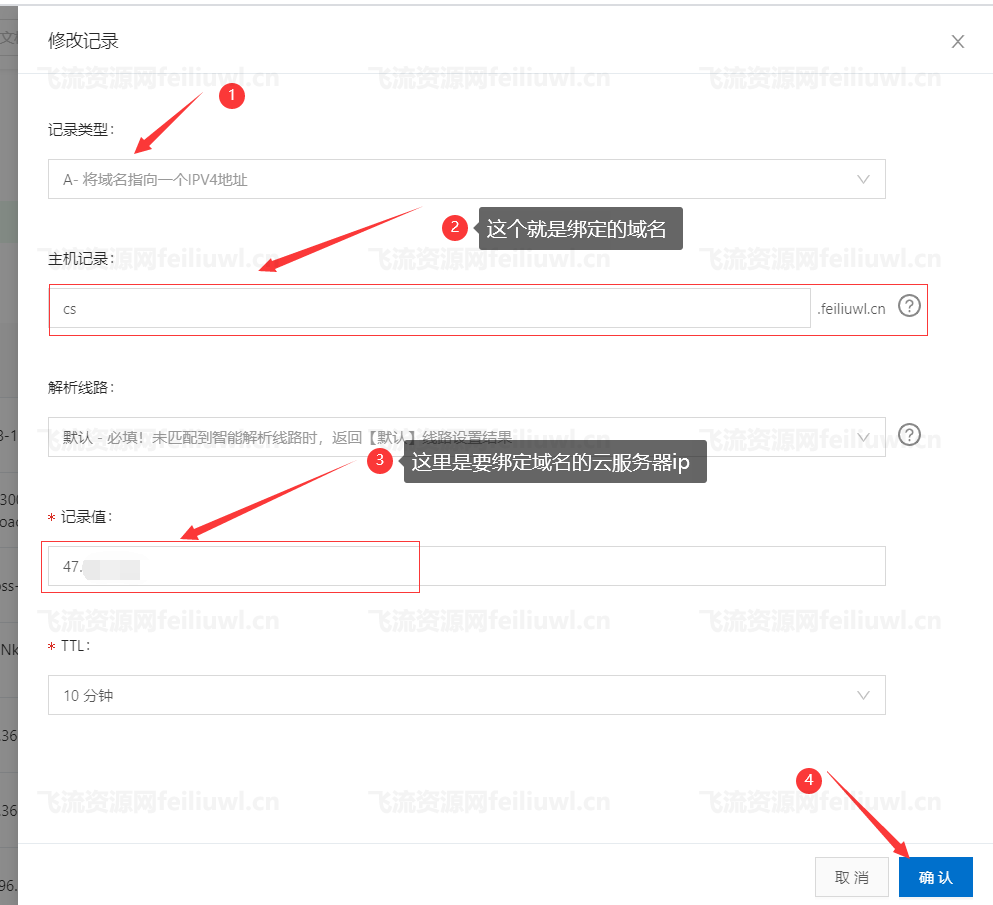Click the 主机记录 label
Viewport: 993px width, 905px height.
[81, 259]
